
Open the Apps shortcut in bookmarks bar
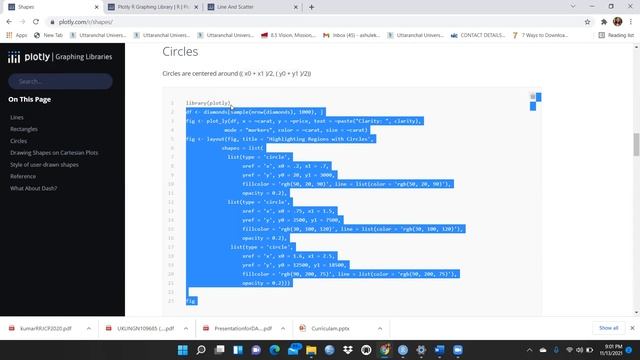(17, 36)
